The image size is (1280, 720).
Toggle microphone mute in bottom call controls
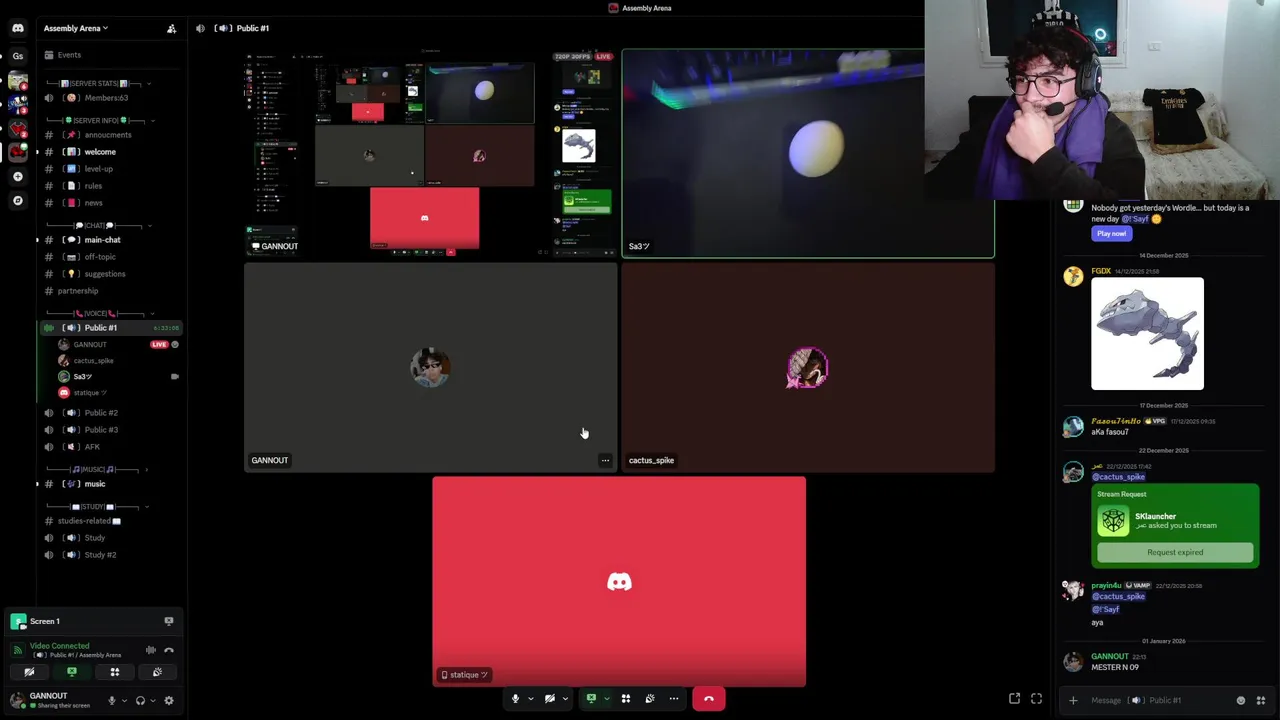pyautogui.click(x=515, y=699)
